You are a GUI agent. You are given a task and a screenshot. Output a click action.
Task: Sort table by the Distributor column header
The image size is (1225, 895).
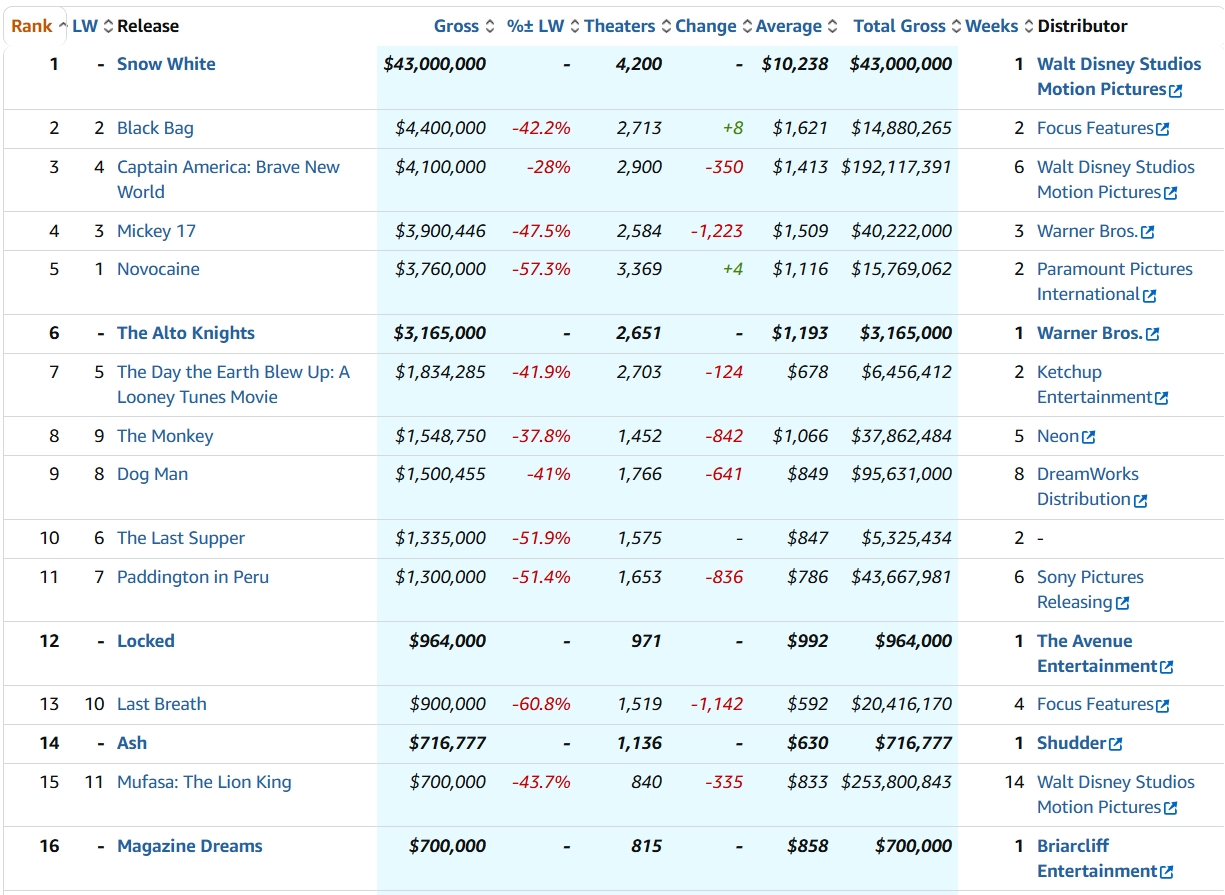click(x=1083, y=26)
